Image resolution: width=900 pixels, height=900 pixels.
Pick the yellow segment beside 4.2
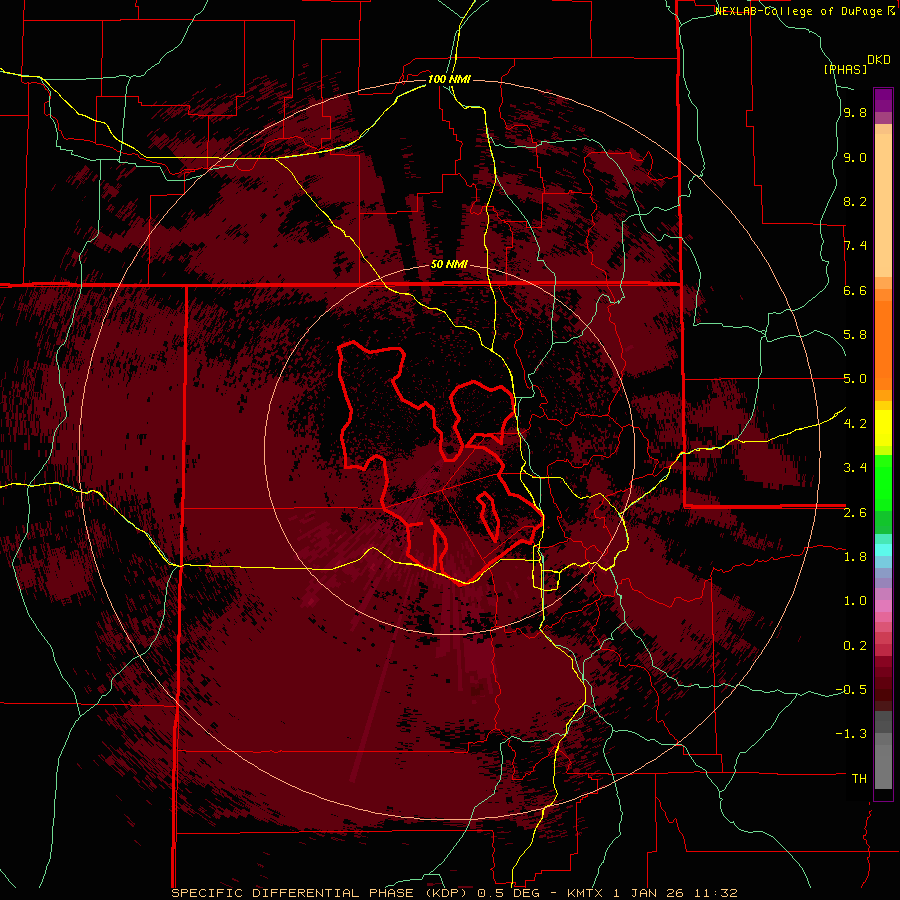pyautogui.click(x=883, y=428)
